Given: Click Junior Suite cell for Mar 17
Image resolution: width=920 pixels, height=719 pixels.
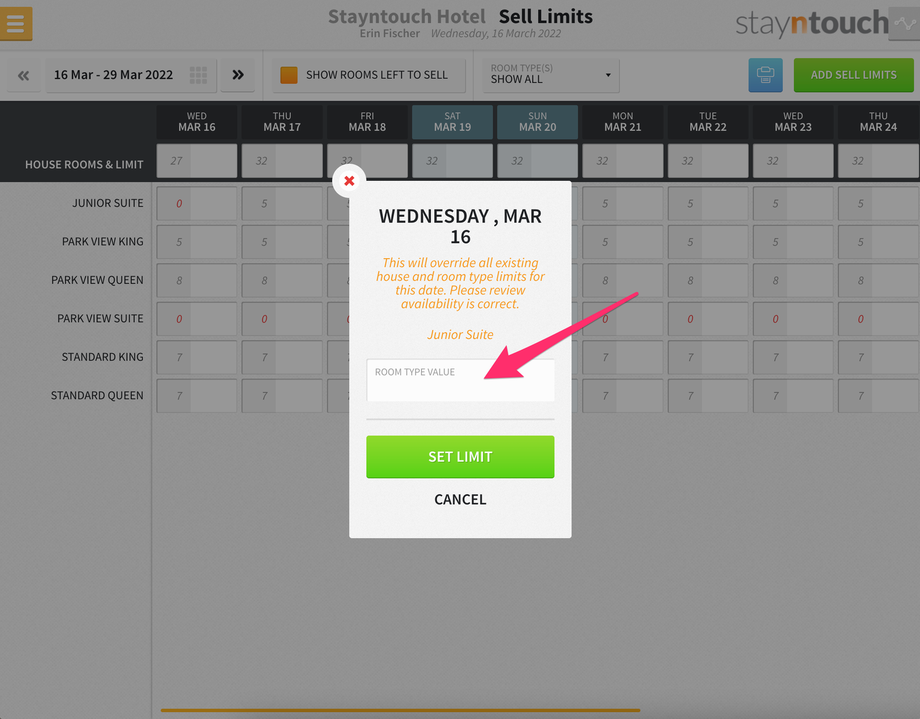Looking at the screenshot, I should tap(282, 204).
